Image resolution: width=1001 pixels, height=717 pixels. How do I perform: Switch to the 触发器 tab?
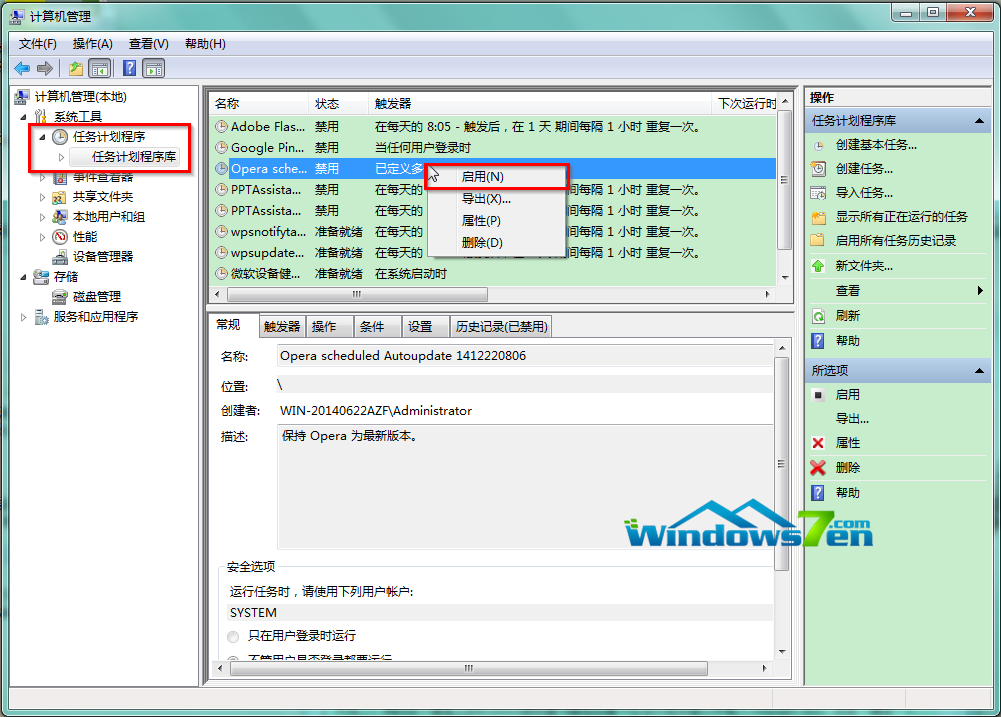tap(281, 327)
